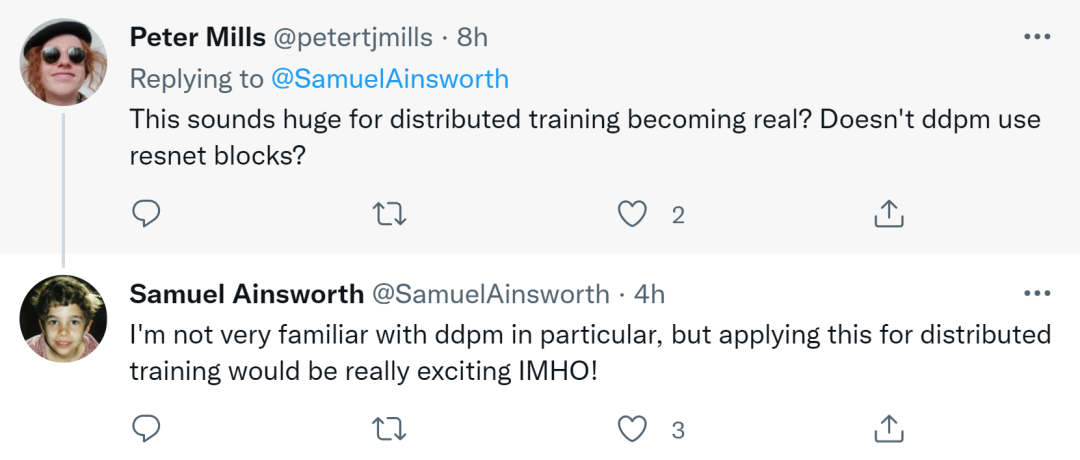Image resolution: width=1080 pixels, height=460 pixels.
Task: Open more options for Samuel Ainsworth's tweet
Action: click(1037, 293)
